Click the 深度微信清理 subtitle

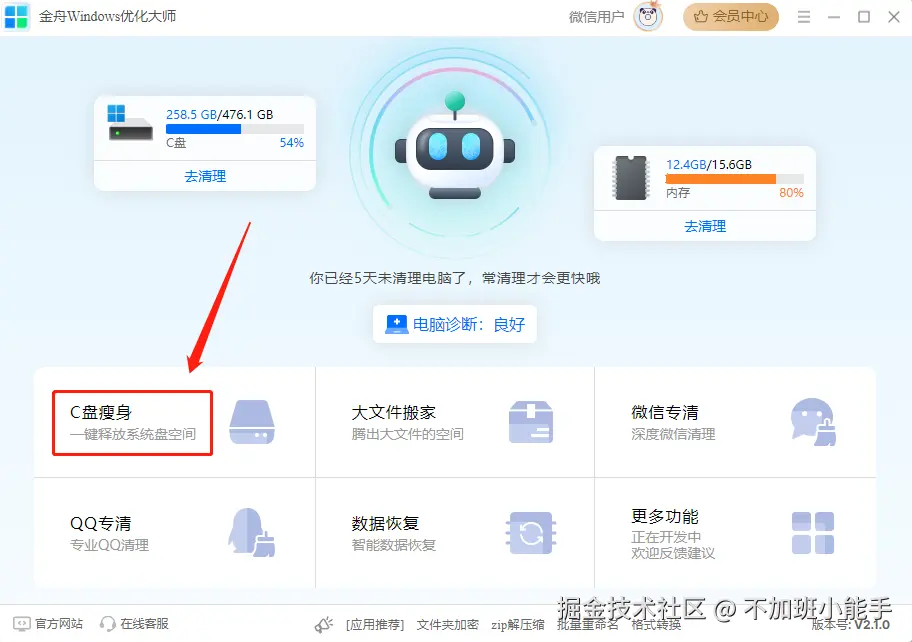(x=673, y=434)
